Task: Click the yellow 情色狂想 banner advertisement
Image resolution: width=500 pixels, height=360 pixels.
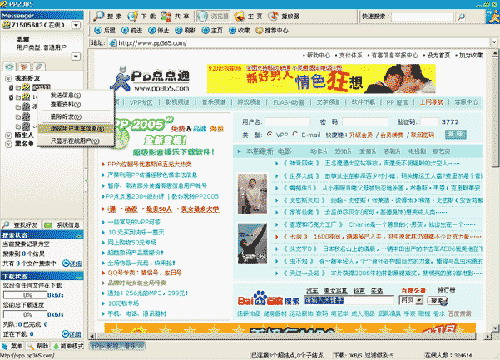Action: pyautogui.click(x=321, y=79)
